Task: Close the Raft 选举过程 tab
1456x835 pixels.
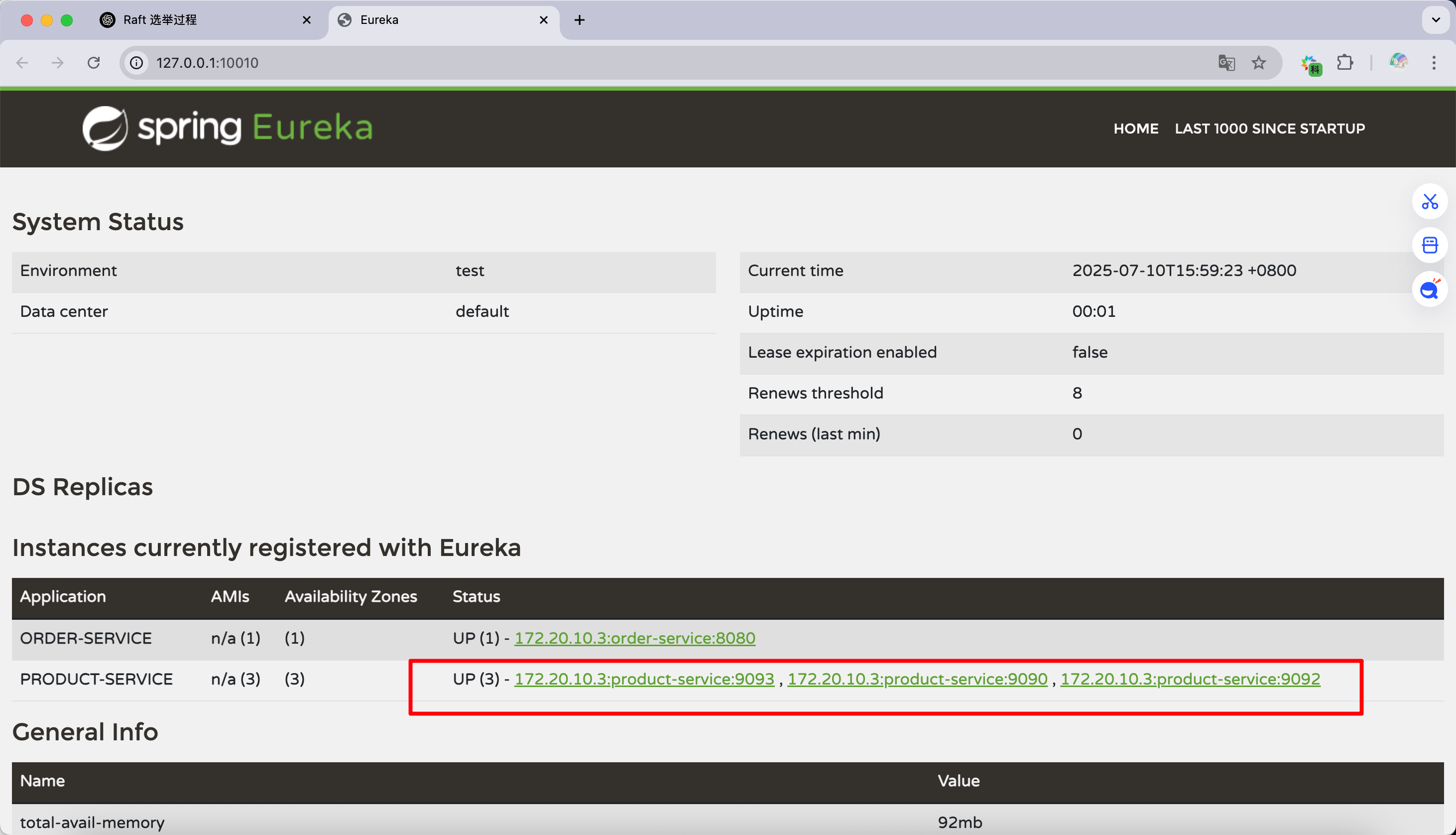Action: [307, 20]
